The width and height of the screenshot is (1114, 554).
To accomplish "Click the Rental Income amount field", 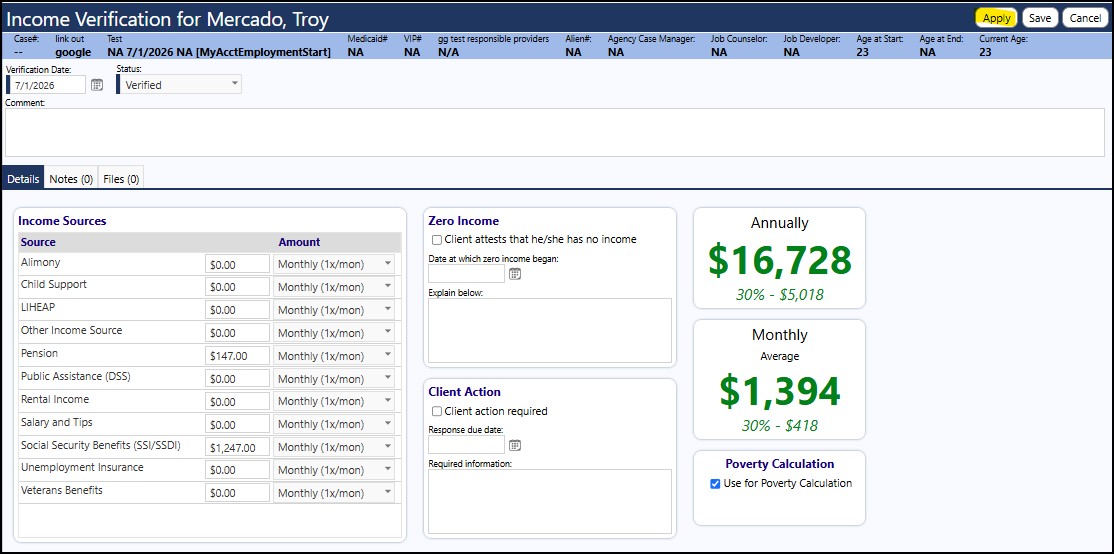I will 237,401.
